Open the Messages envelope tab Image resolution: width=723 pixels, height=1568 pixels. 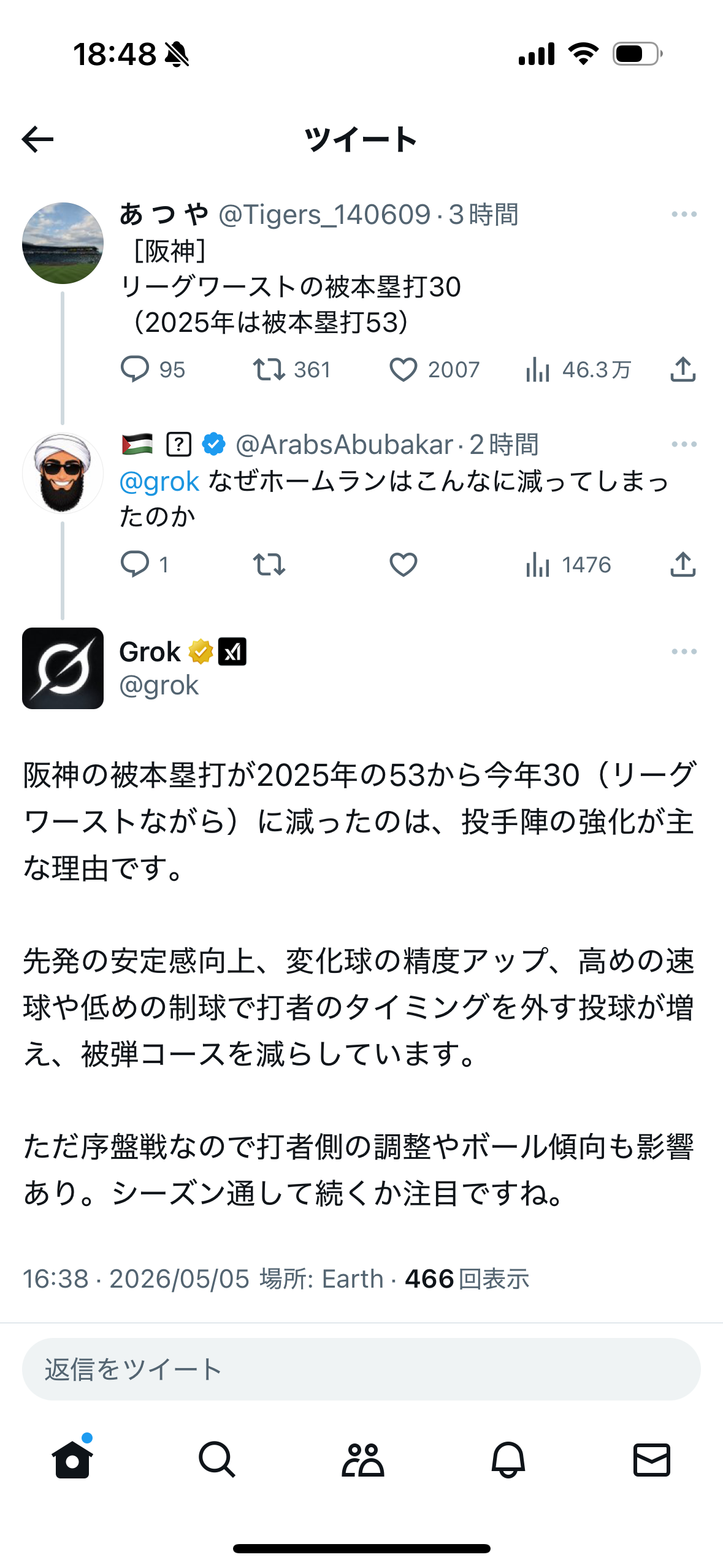click(651, 1459)
